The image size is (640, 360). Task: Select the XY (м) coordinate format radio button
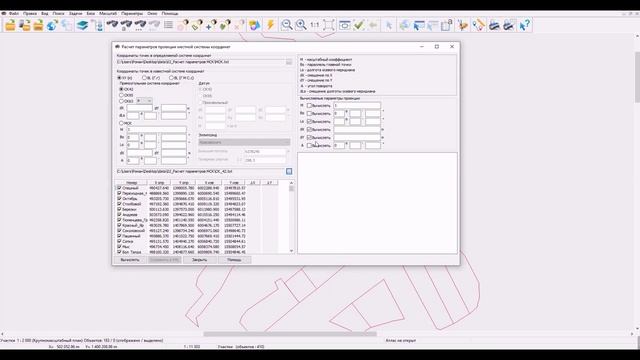tap(119, 78)
